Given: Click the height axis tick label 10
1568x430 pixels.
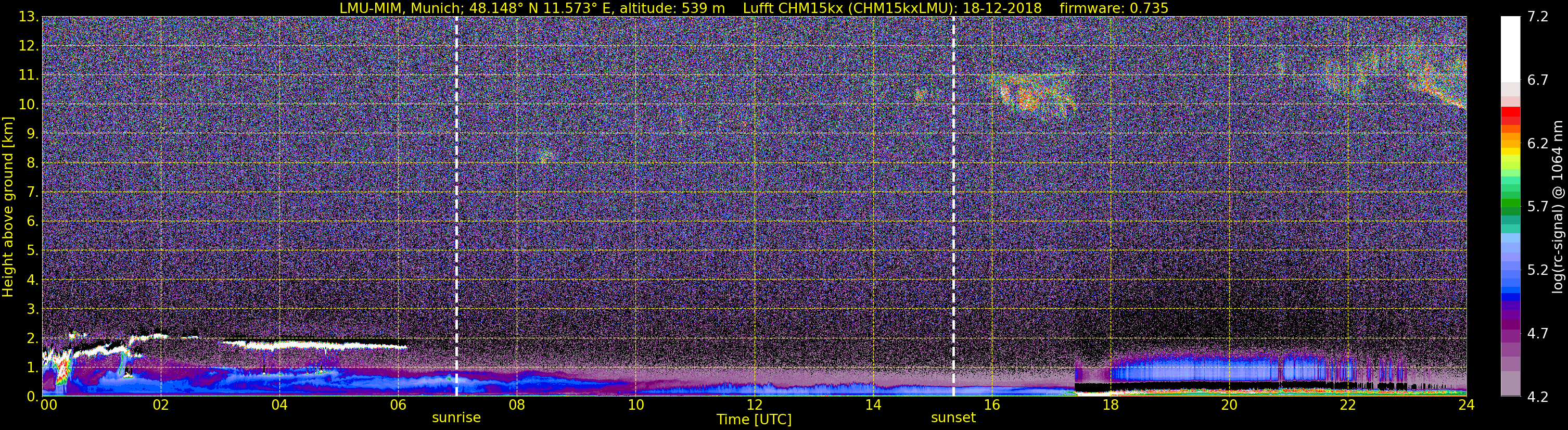Looking at the screenshot, I should coord(28,105).
